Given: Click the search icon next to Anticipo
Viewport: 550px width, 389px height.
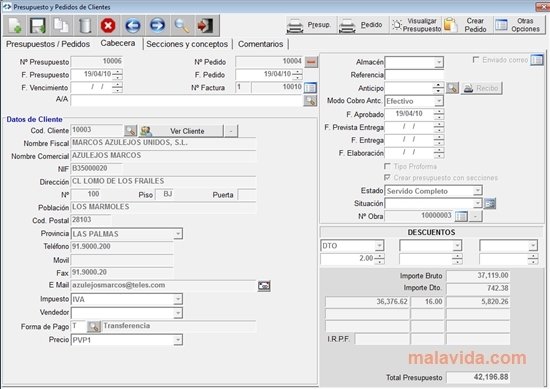Looking at the screenshot, I should click(452, 88).
